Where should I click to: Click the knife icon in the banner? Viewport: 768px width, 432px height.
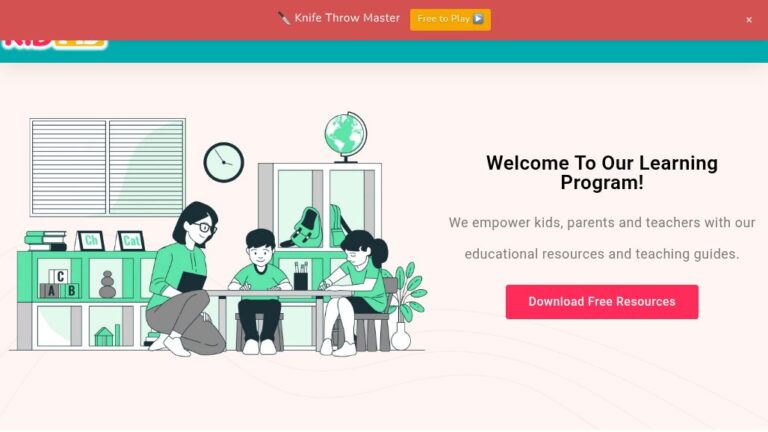pyautogui.click(x=284, y=19)
